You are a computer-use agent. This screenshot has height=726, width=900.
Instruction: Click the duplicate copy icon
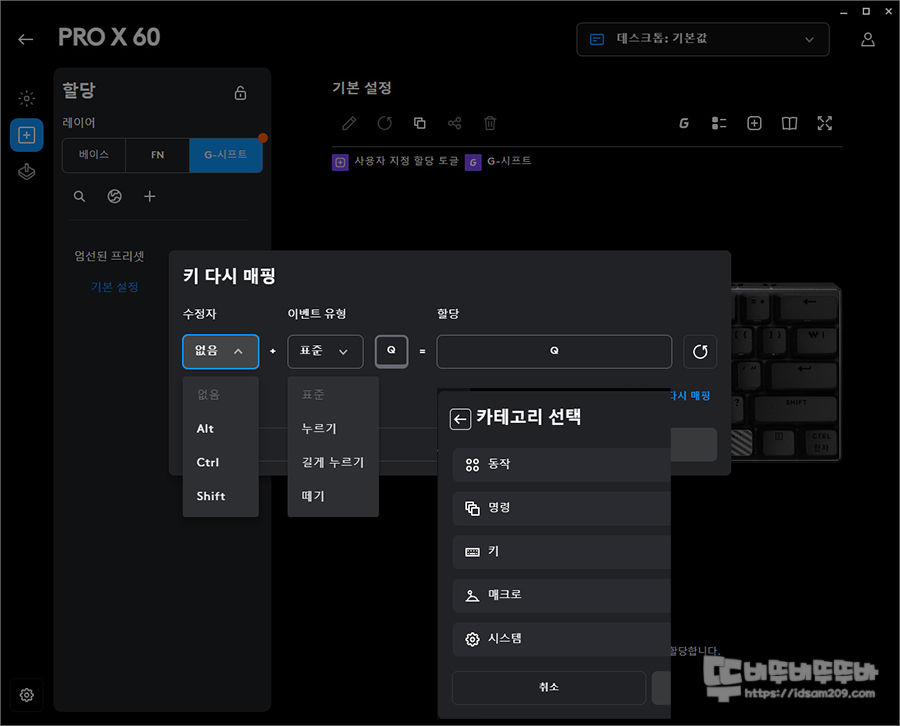(420, 123)
